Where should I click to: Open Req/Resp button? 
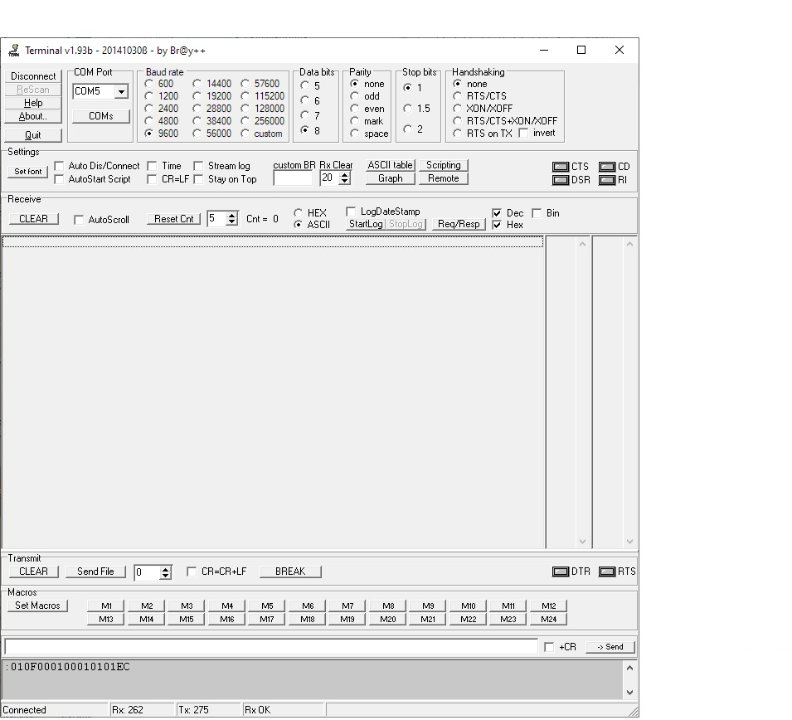click(459, 224)
